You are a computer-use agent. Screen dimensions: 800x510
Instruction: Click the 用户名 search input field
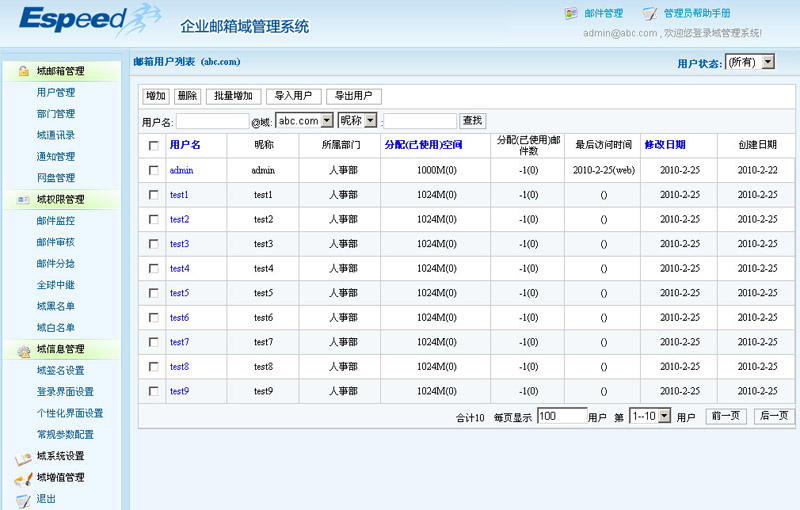[212, 121]
